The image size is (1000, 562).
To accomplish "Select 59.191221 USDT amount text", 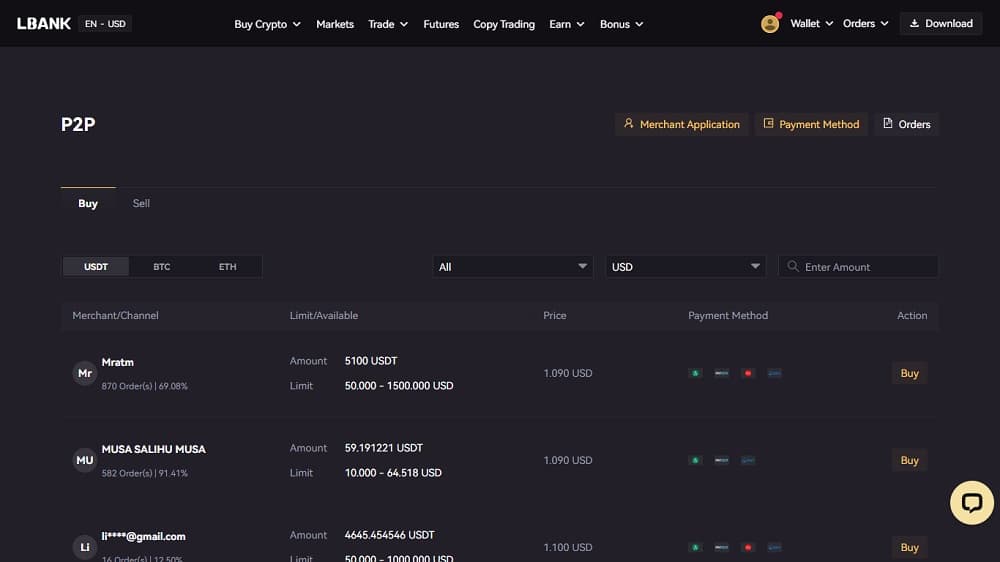I will click(x=384, y=448).
